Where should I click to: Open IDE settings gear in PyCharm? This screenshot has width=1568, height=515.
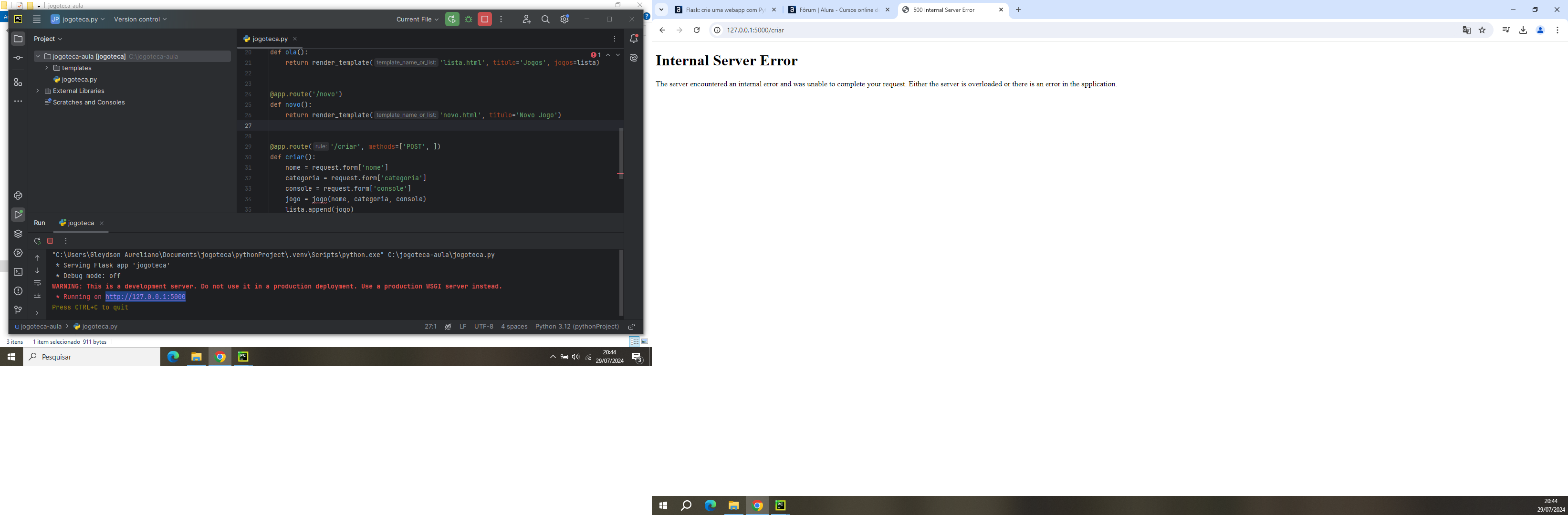click(x=565, y=20)
